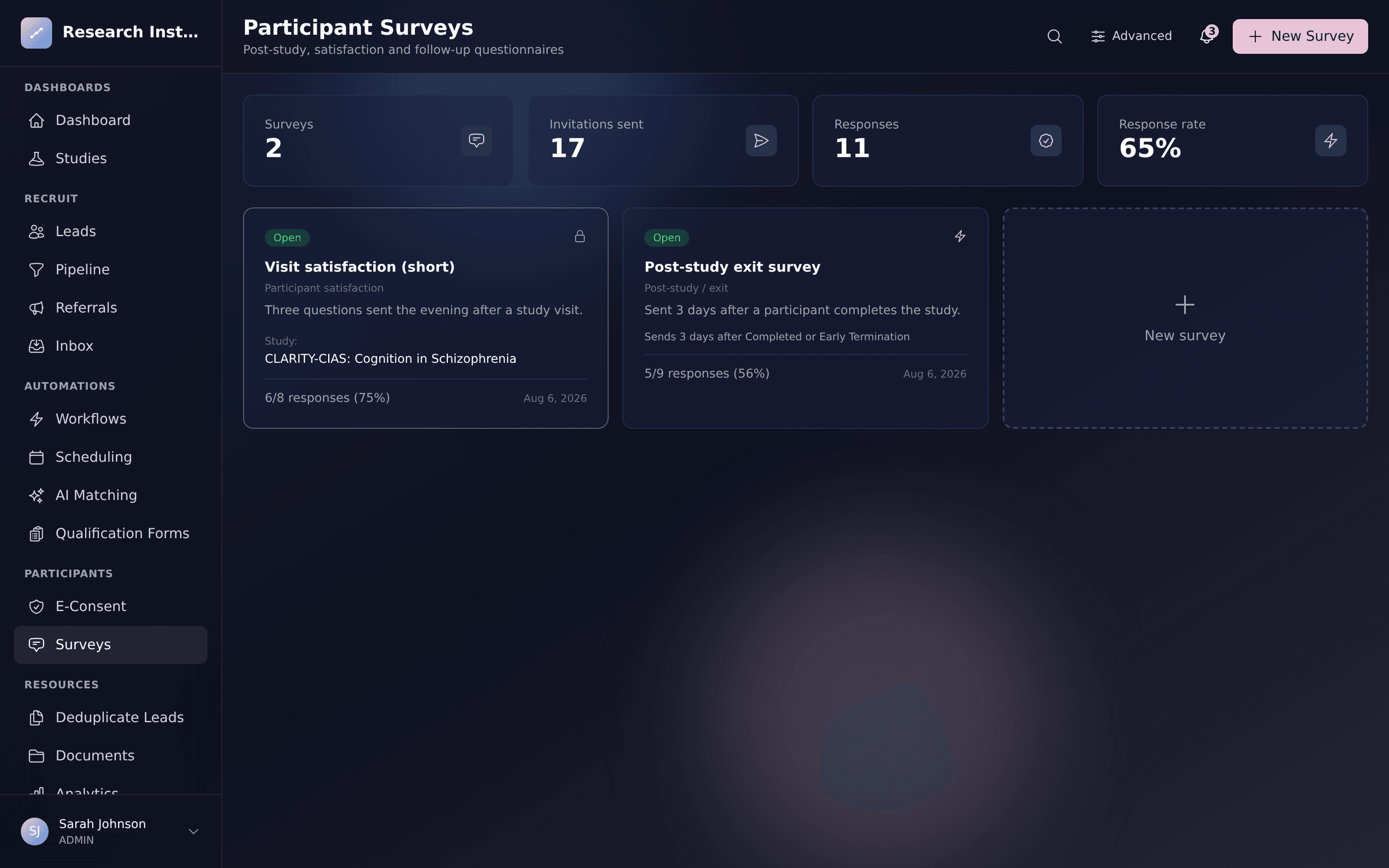The width and height of the screenshot is (1389, 868).
Task: Click the Inbox tray icon
Action: (x=36, y=346)
